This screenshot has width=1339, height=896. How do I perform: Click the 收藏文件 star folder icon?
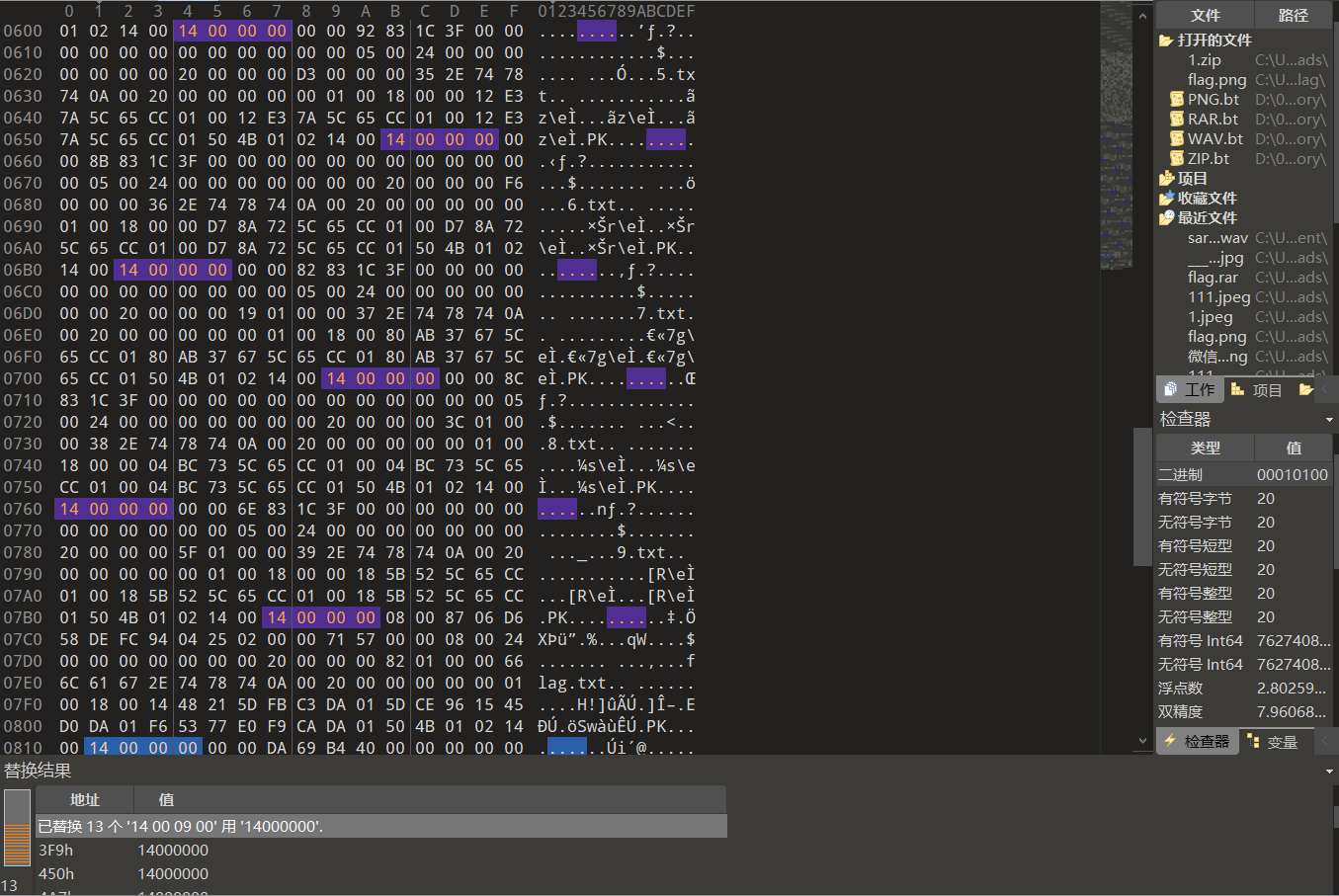(x=1166, y=199)
